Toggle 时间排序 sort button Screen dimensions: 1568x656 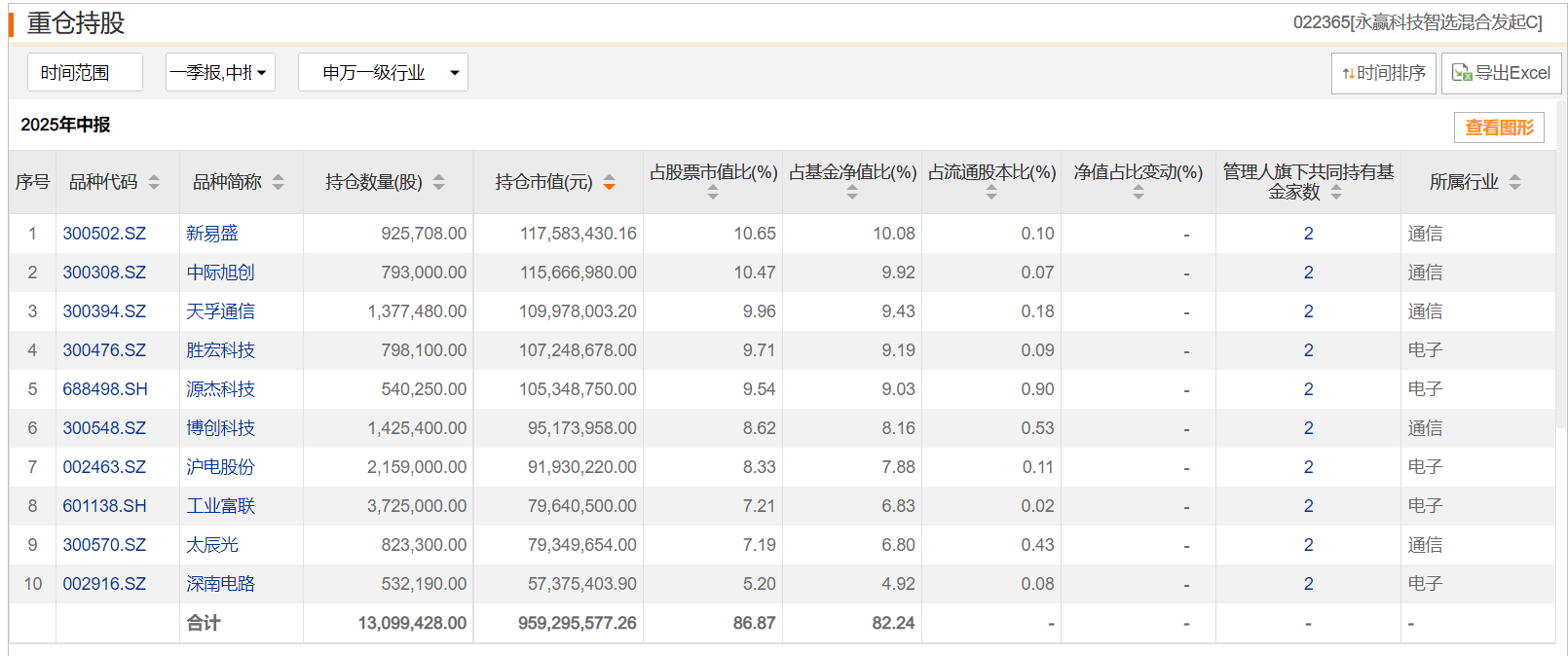click(1384, 73)
